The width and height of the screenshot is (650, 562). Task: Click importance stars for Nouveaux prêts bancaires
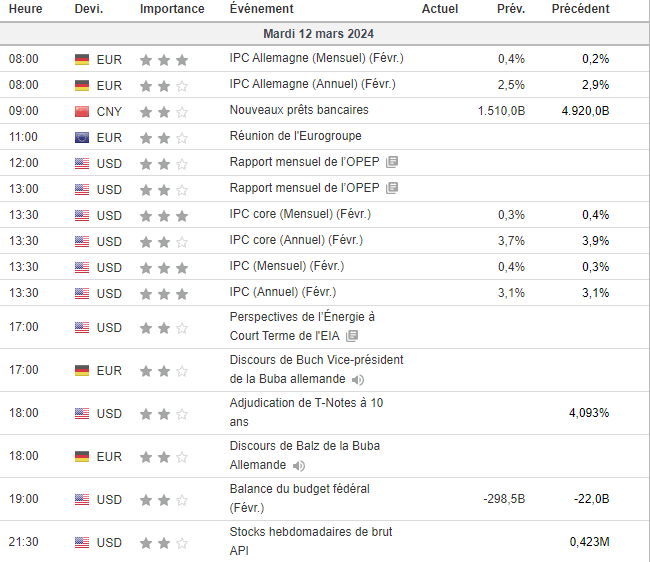164,111
